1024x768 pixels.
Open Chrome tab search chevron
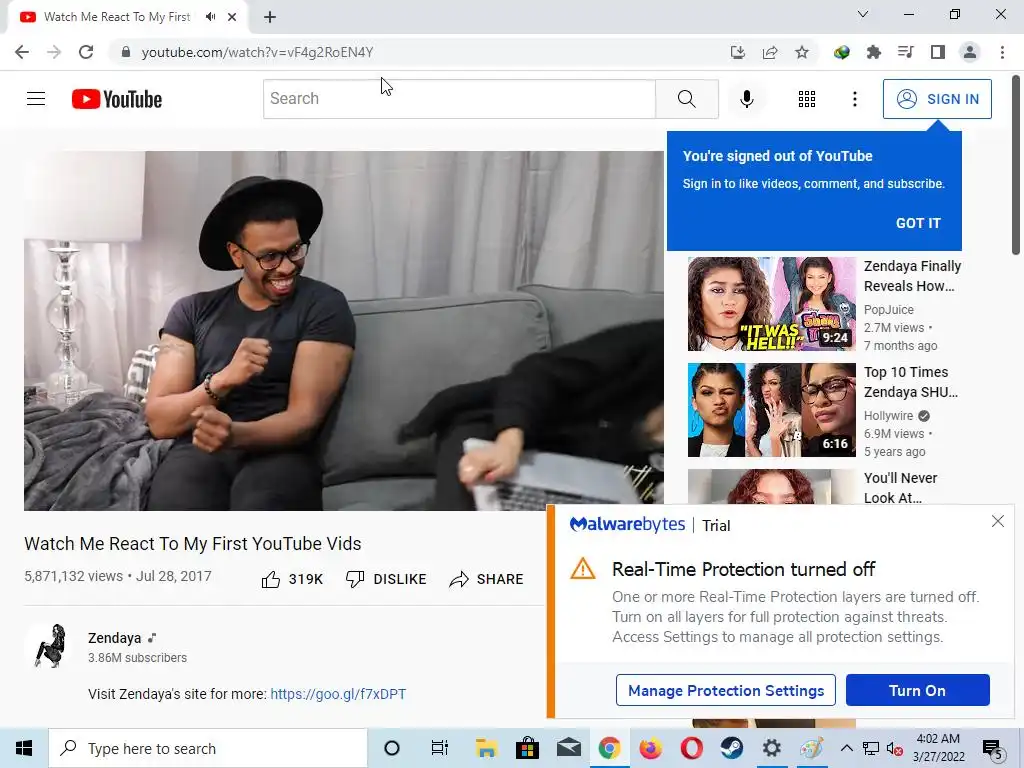point(863,14)
